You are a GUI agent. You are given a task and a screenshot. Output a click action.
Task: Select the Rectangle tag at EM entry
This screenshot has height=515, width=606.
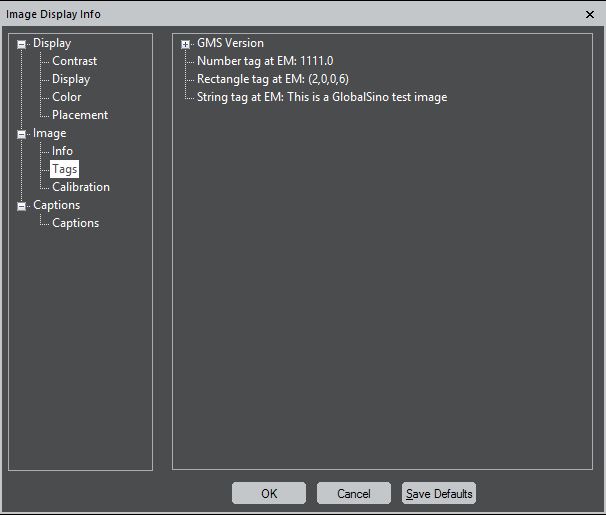[272, 79]
